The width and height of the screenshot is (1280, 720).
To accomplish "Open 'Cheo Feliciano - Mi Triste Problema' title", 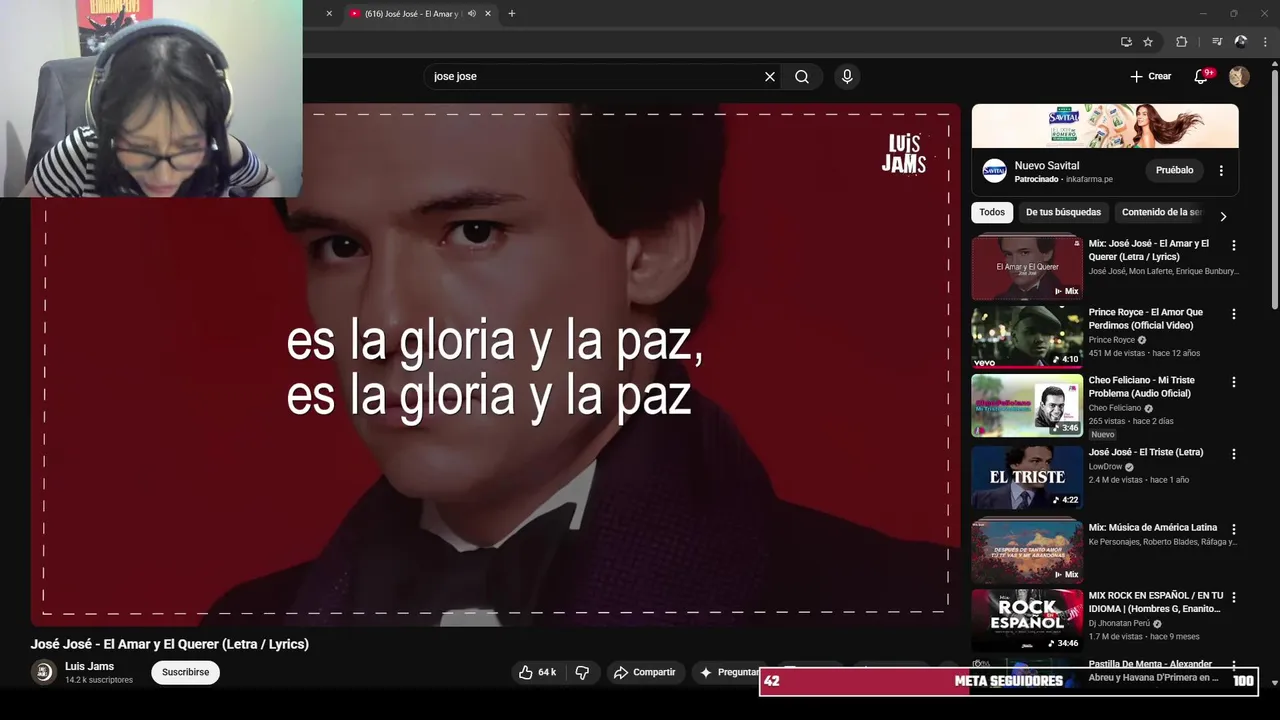I will (1141, 387).
